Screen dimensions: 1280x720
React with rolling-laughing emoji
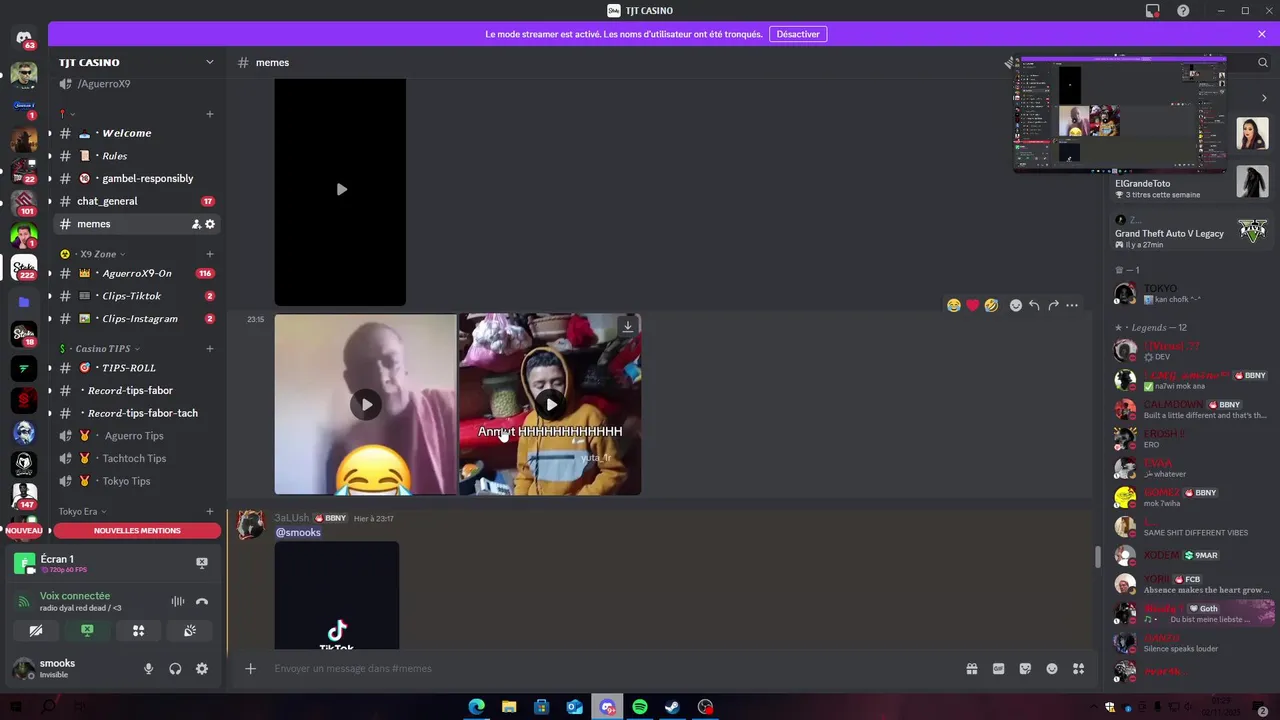(991, 305)
